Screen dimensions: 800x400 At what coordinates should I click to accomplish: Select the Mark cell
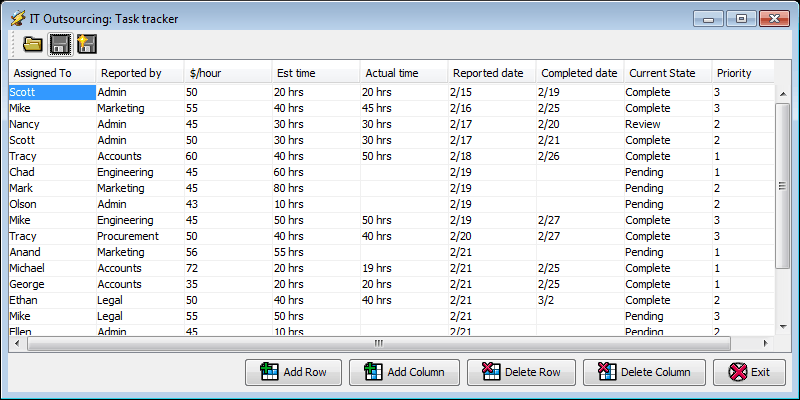(53, 188)
